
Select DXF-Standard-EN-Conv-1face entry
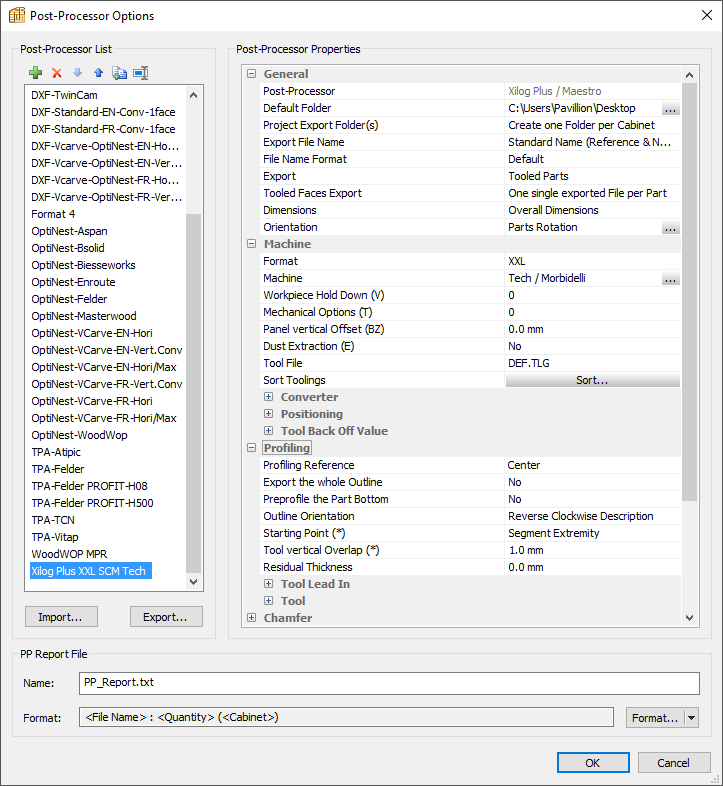coord(103,112)
